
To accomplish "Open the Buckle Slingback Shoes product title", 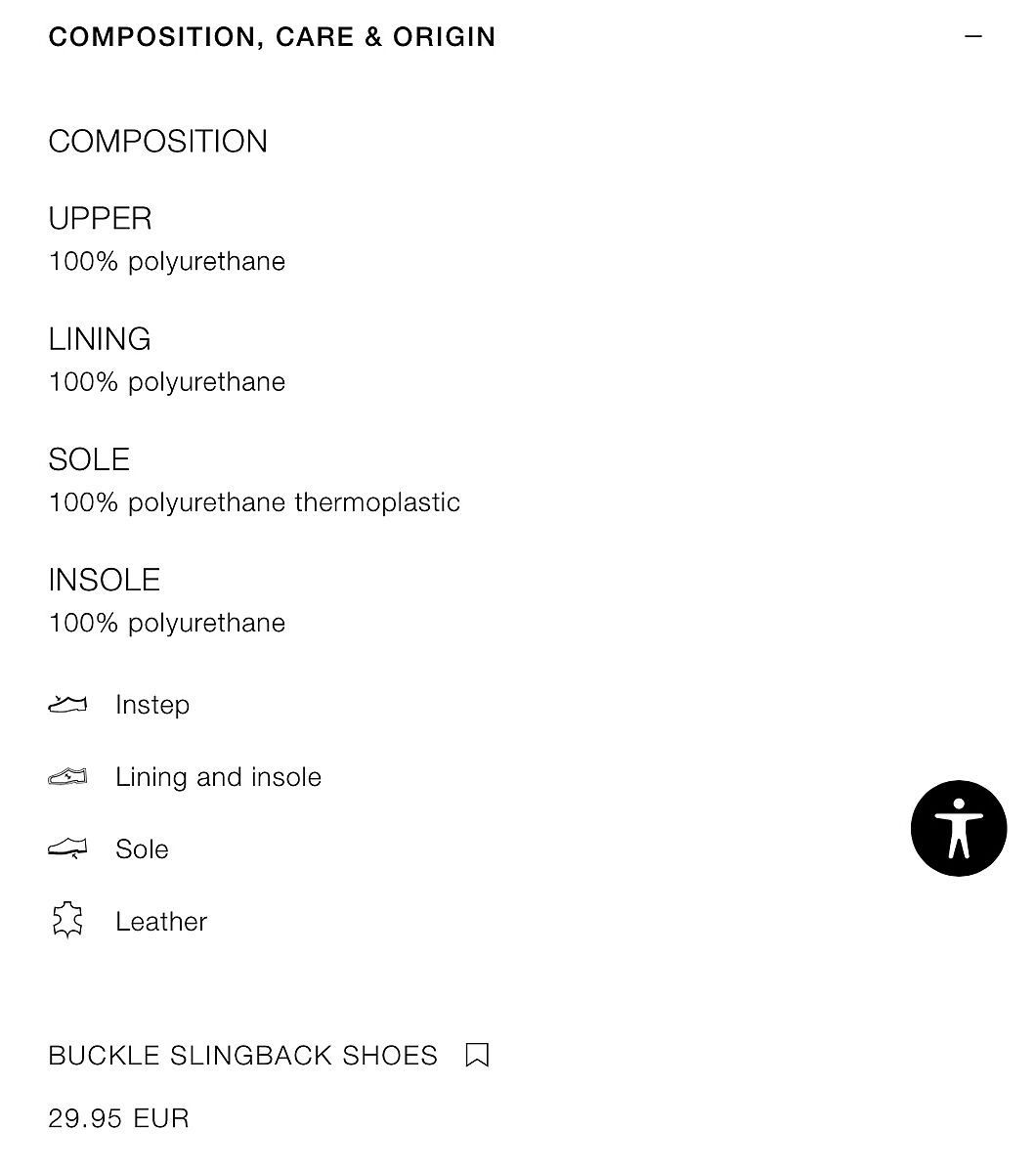I will point(243,1056).
